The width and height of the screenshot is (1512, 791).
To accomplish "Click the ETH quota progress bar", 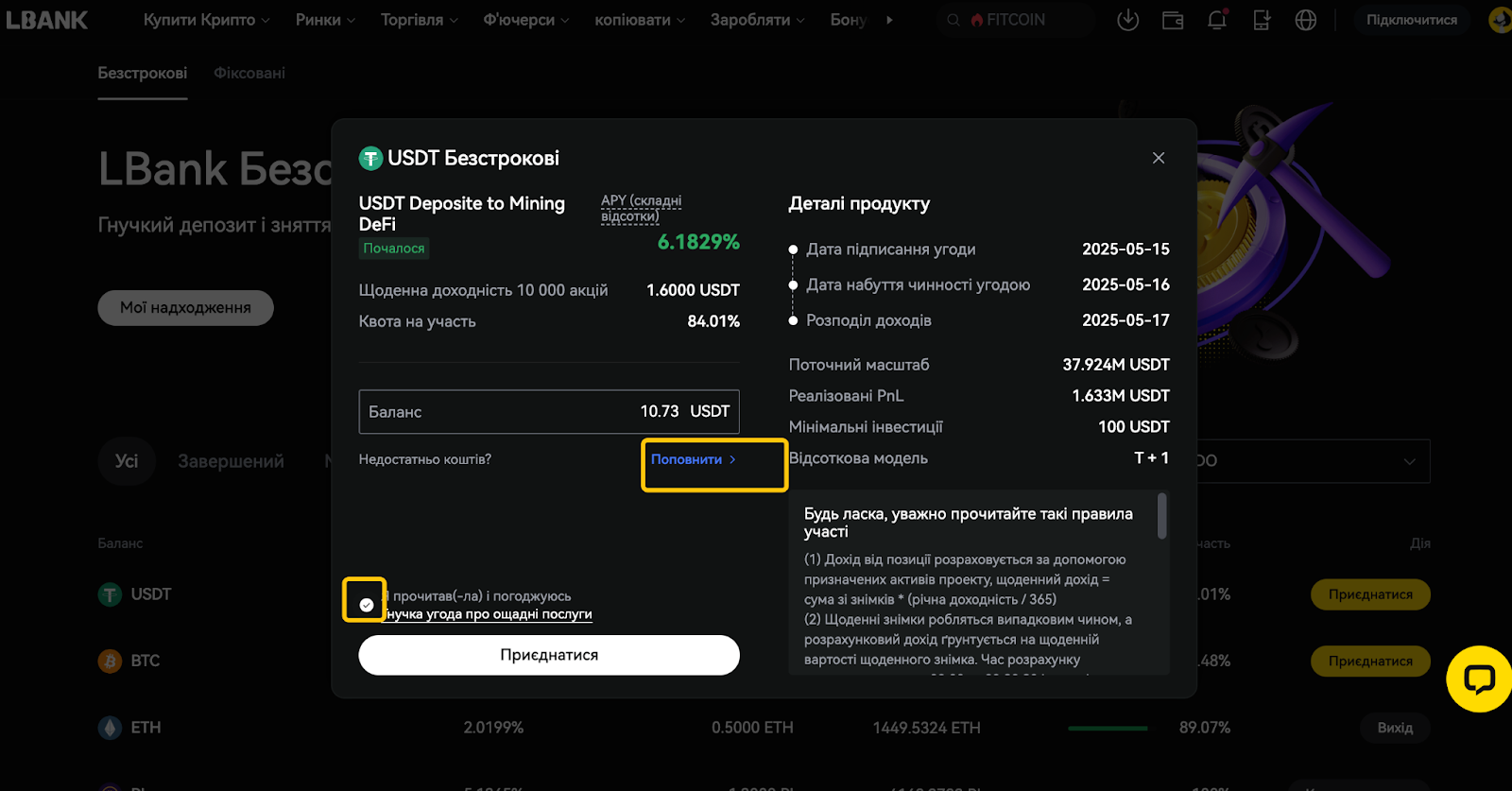I will tap(1108, 729).
